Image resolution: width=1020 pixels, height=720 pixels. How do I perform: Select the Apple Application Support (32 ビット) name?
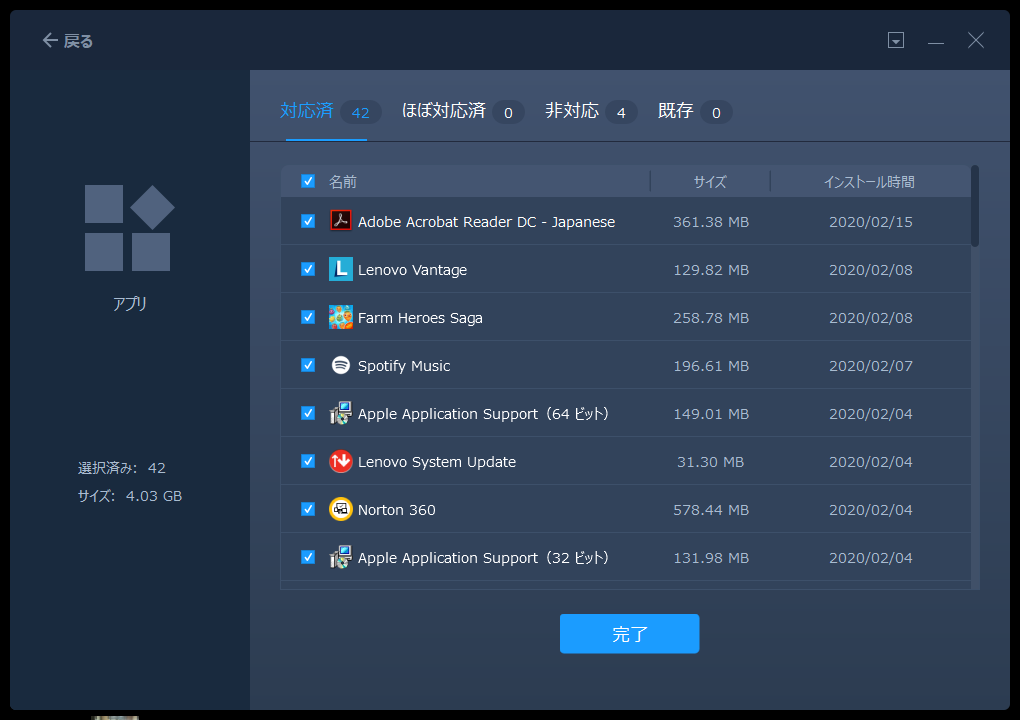click(483, 558)
